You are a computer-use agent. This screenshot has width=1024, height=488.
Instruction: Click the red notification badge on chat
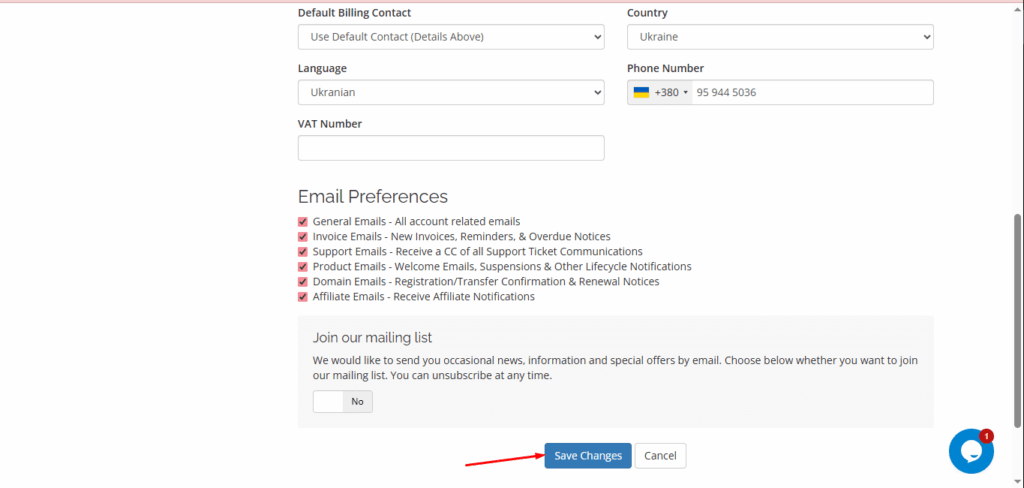pos(986,436)
